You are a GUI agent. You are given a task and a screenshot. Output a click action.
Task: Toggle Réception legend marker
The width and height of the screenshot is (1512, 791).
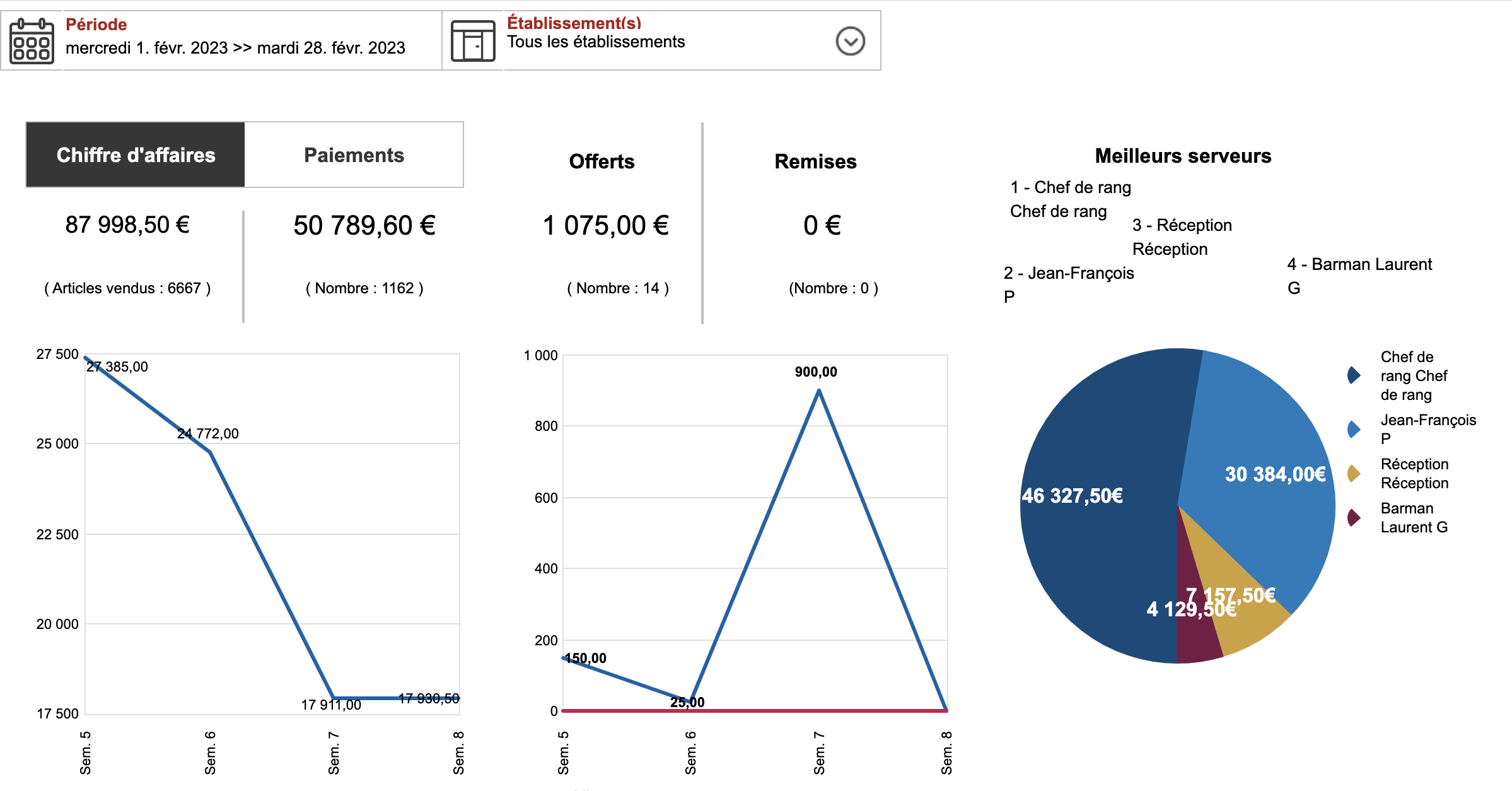(x=1354, y=473)
